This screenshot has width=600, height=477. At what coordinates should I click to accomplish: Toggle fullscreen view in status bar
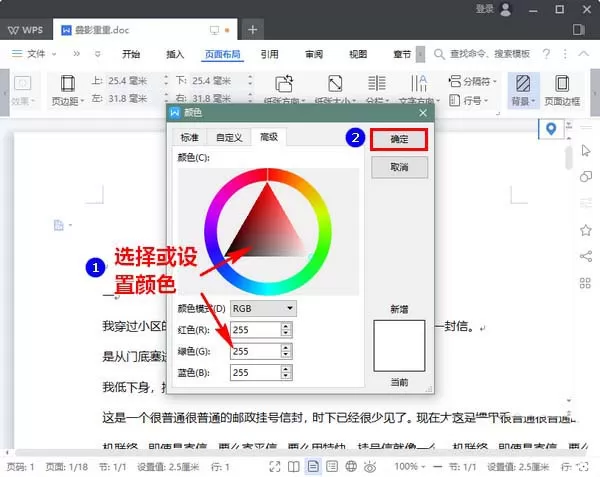pyautogui.click(x=275, y=467)
